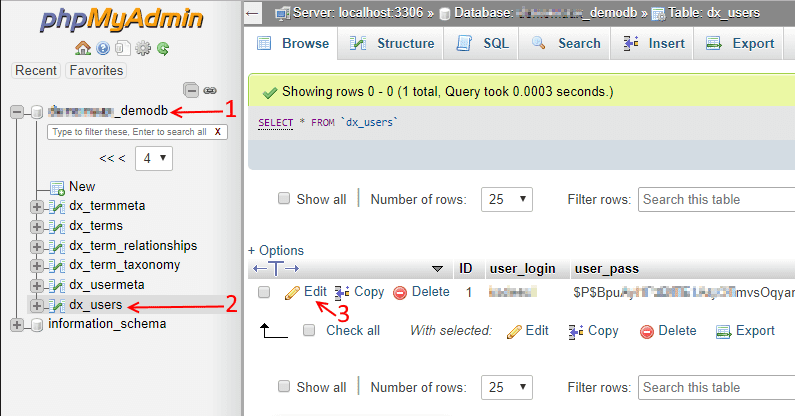This screenshot has height=416, width=795.
Task: Click the With selected Export icon
Action: [x=723, y=332]
